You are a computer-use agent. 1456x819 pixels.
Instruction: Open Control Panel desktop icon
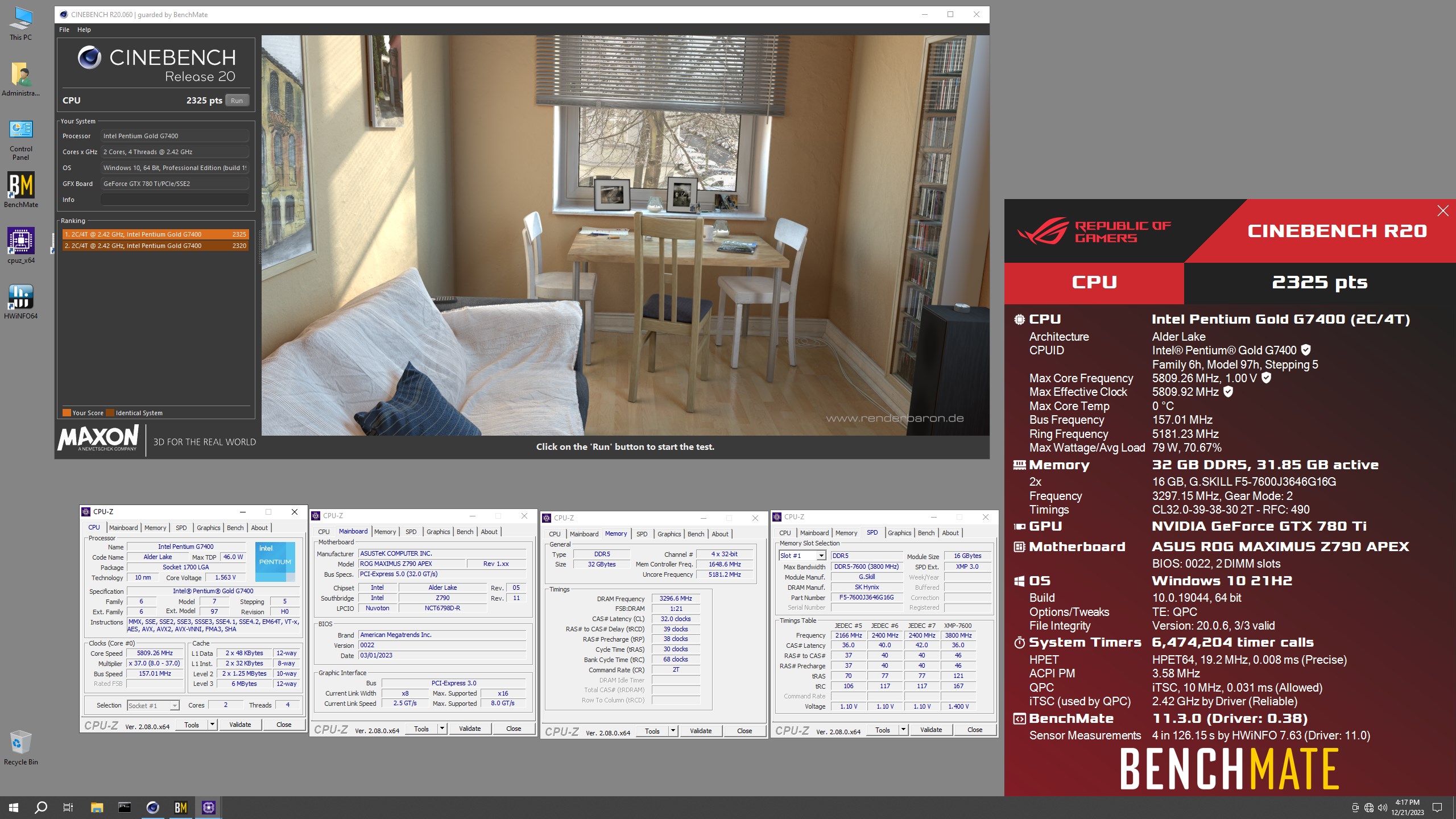coord(21,139)
